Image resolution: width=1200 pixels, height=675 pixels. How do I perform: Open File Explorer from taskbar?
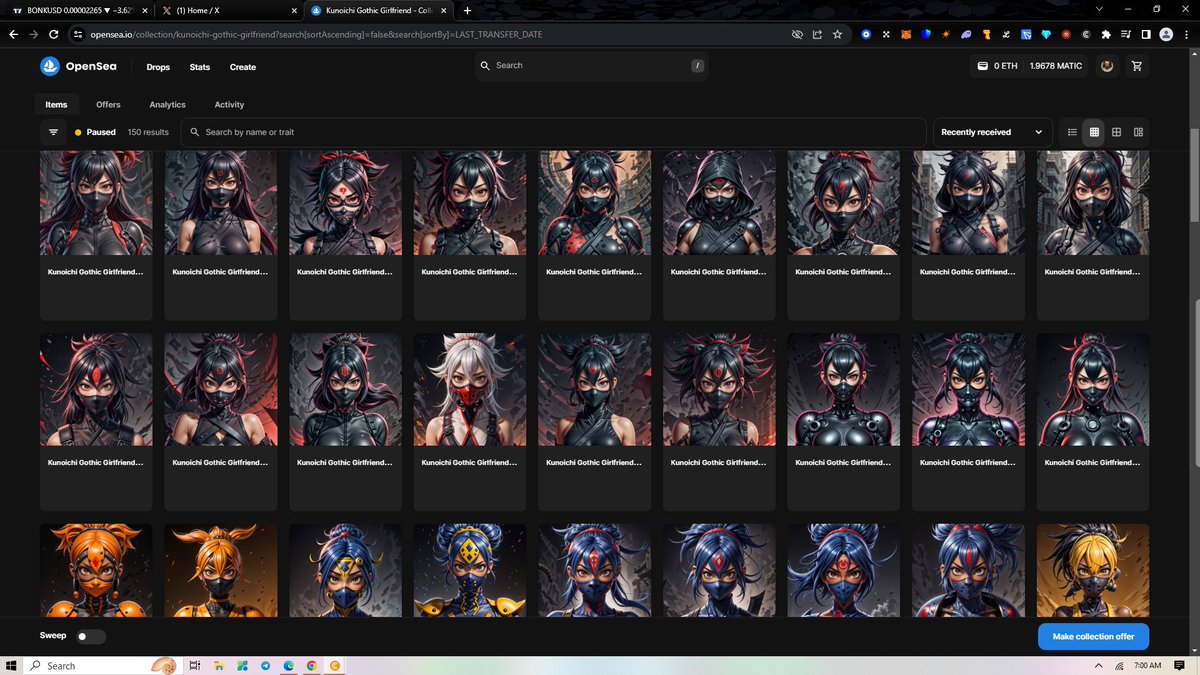(218, 665)
